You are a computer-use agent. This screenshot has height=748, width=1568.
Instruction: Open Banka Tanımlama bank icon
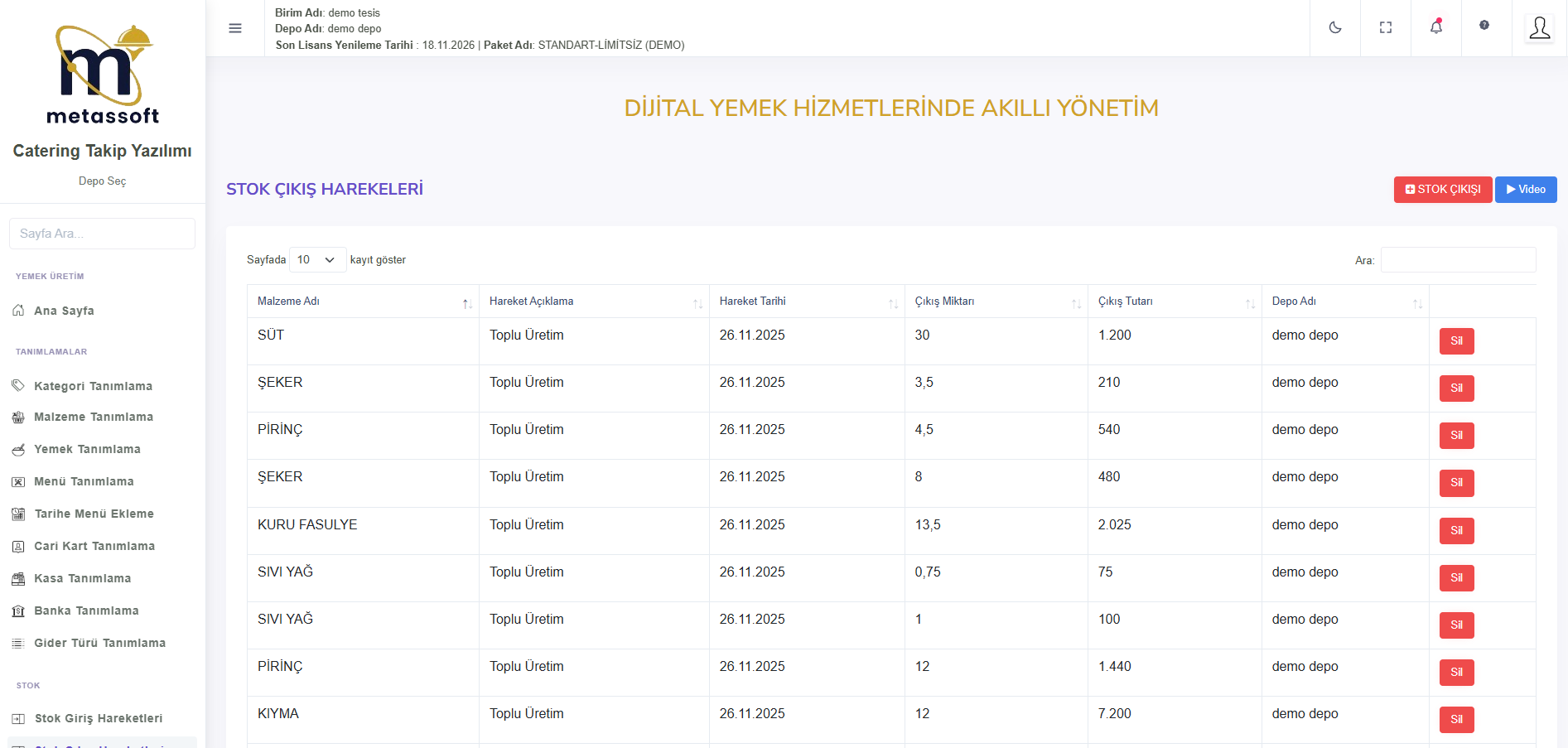(x=18, y=610)
